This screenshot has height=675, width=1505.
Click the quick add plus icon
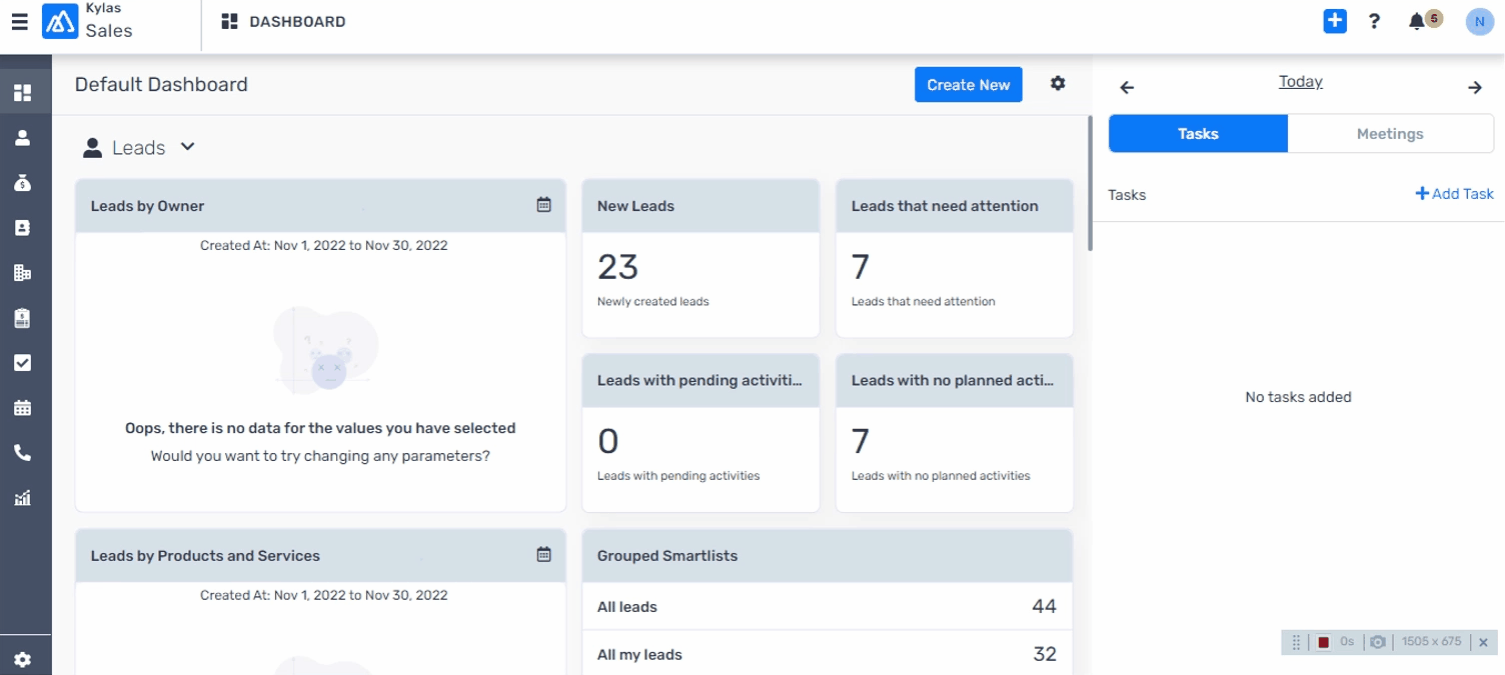coord(1335,21)
